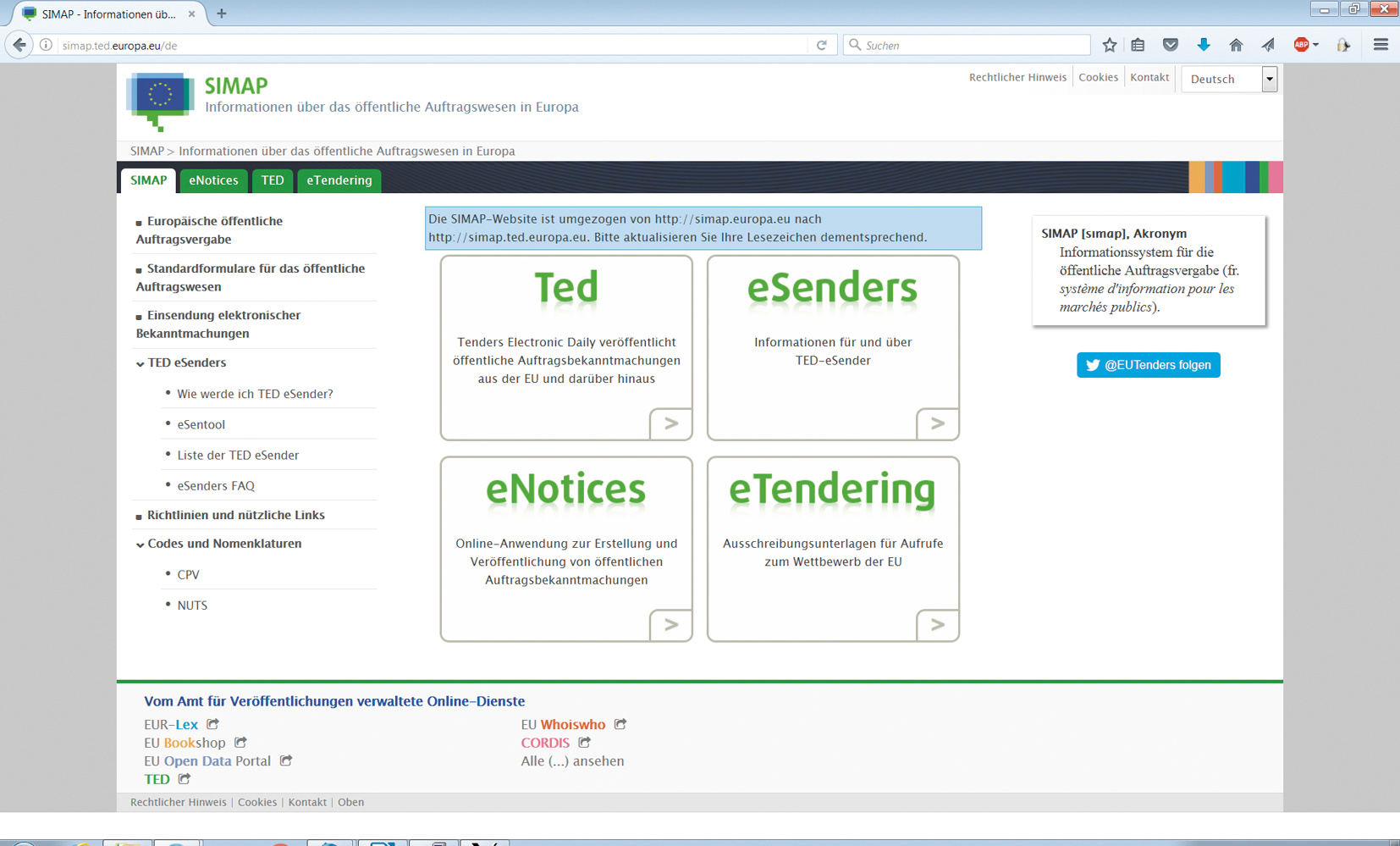Open Einsendung elektronischer Bekanntmachungen sidebar item
This screenshot has width=1400, height=846.
pyautogui.click(x=218, y=324)
